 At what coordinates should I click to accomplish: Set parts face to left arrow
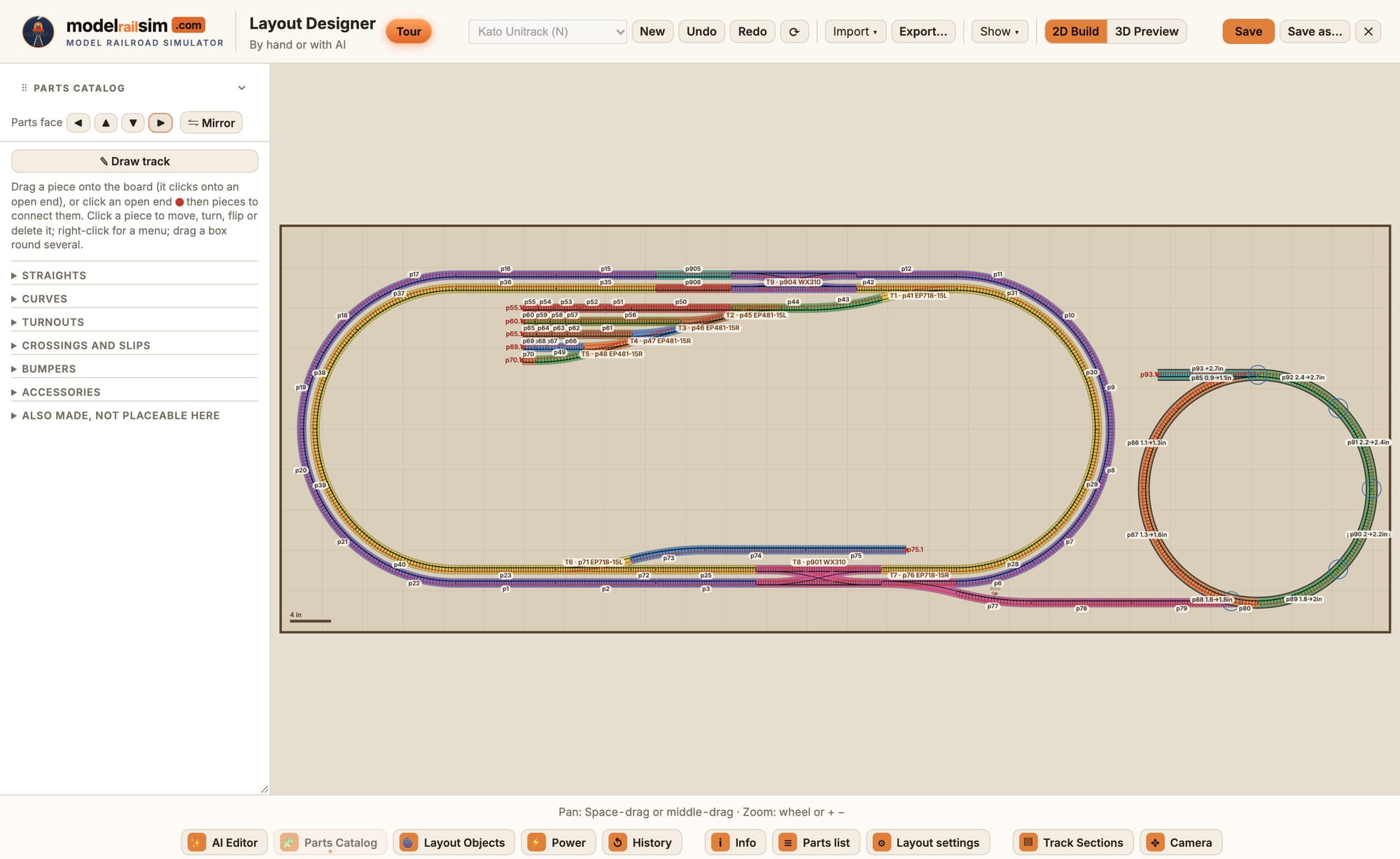coord(78,123)
